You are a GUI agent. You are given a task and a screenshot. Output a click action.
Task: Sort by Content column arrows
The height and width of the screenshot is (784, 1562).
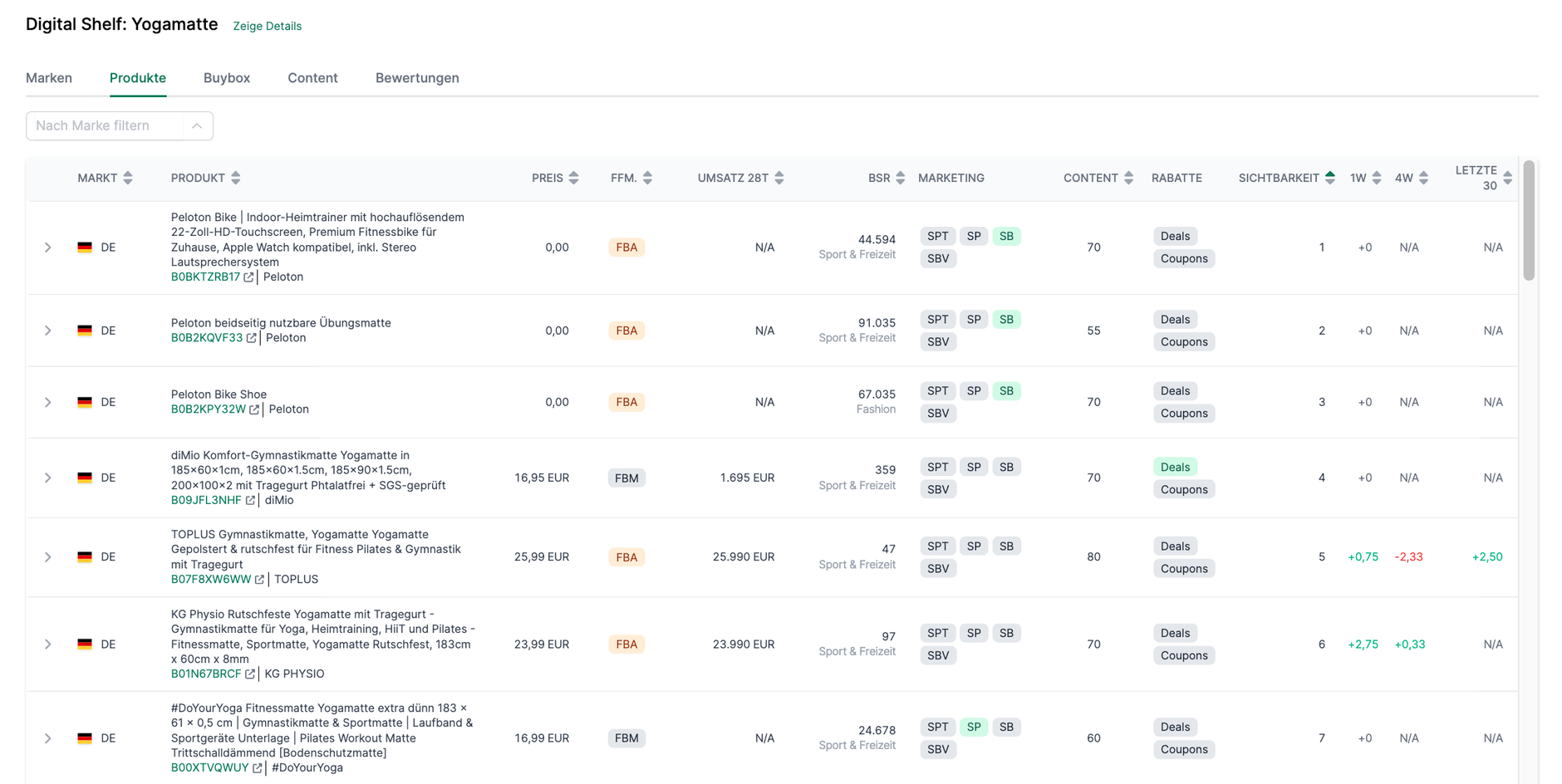tap(1128, 178)
